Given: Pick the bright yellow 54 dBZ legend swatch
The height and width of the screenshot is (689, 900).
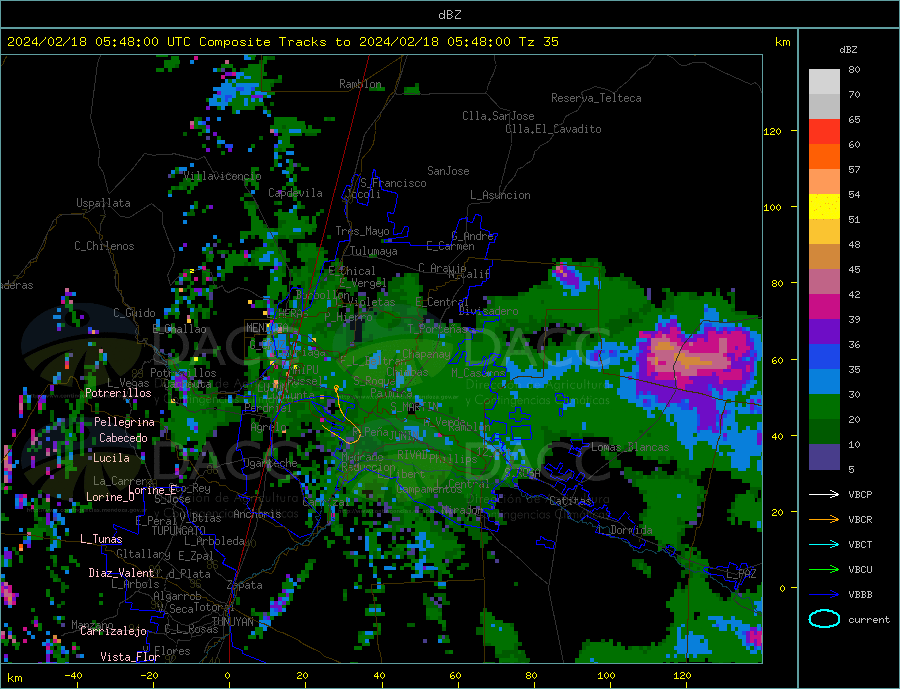Looking at the screenshot, I should 824,207.
